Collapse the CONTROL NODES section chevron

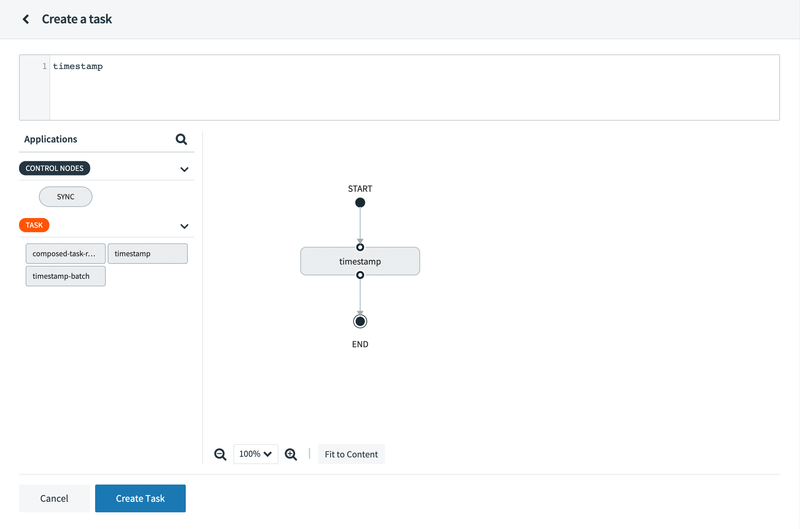point(184,169)
